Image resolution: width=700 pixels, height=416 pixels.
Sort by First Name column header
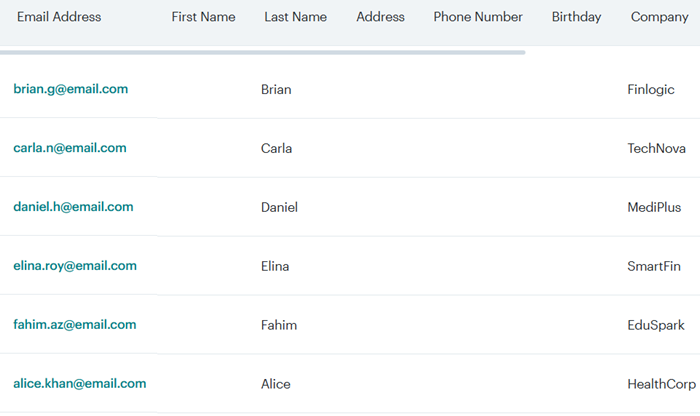[x=203, y=17]
